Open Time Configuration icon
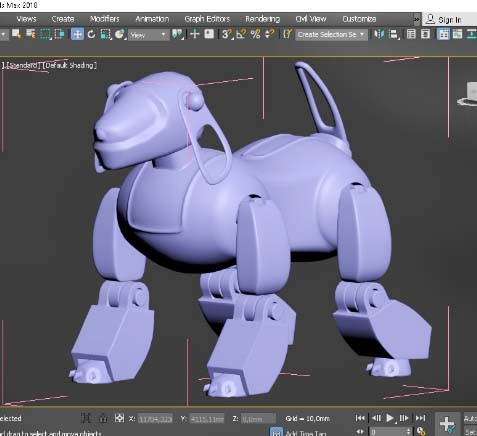 [421, 432]
